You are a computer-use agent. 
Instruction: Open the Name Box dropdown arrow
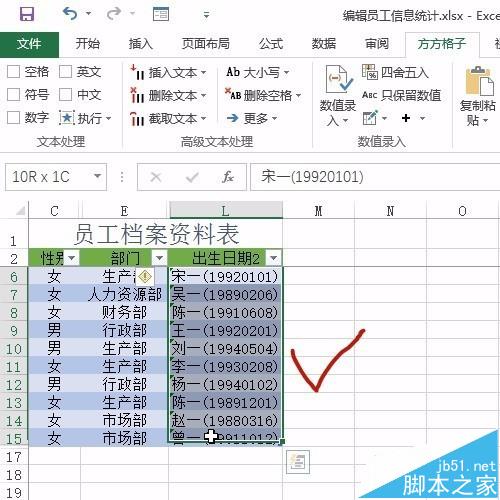pyautogui.click(x=97, y=176)
